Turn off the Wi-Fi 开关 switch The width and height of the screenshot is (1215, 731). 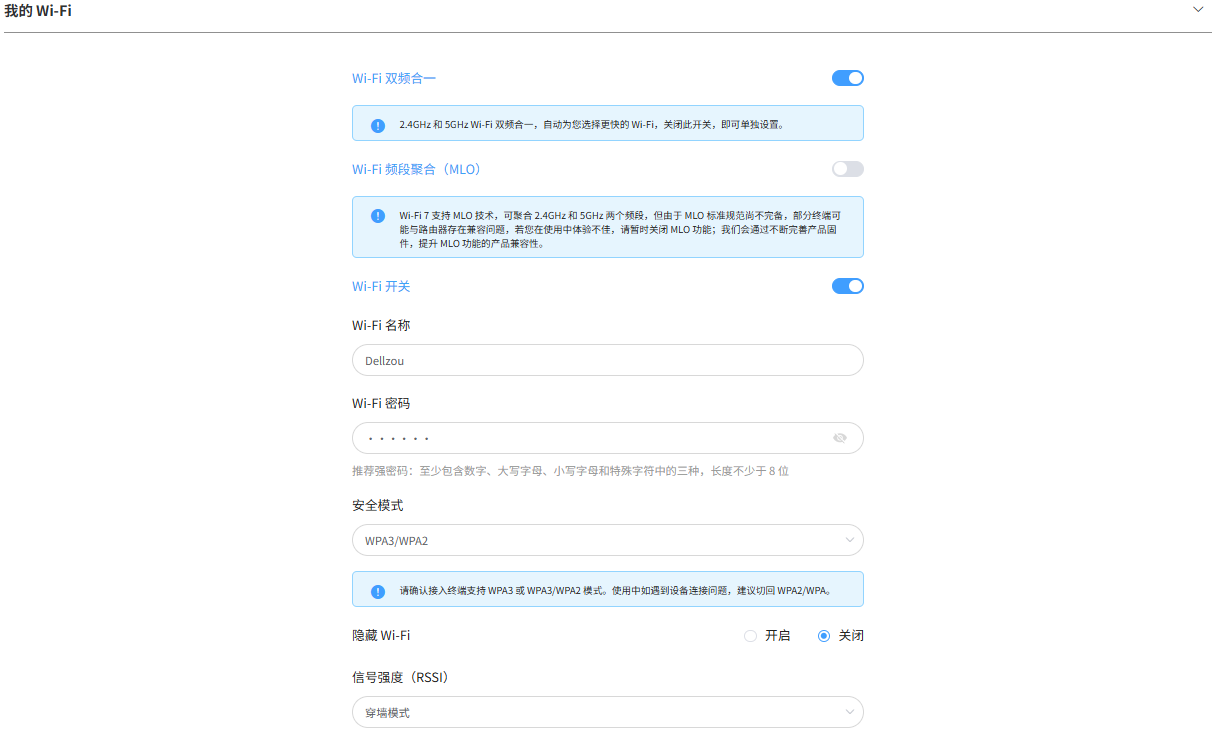pos(847,286)
